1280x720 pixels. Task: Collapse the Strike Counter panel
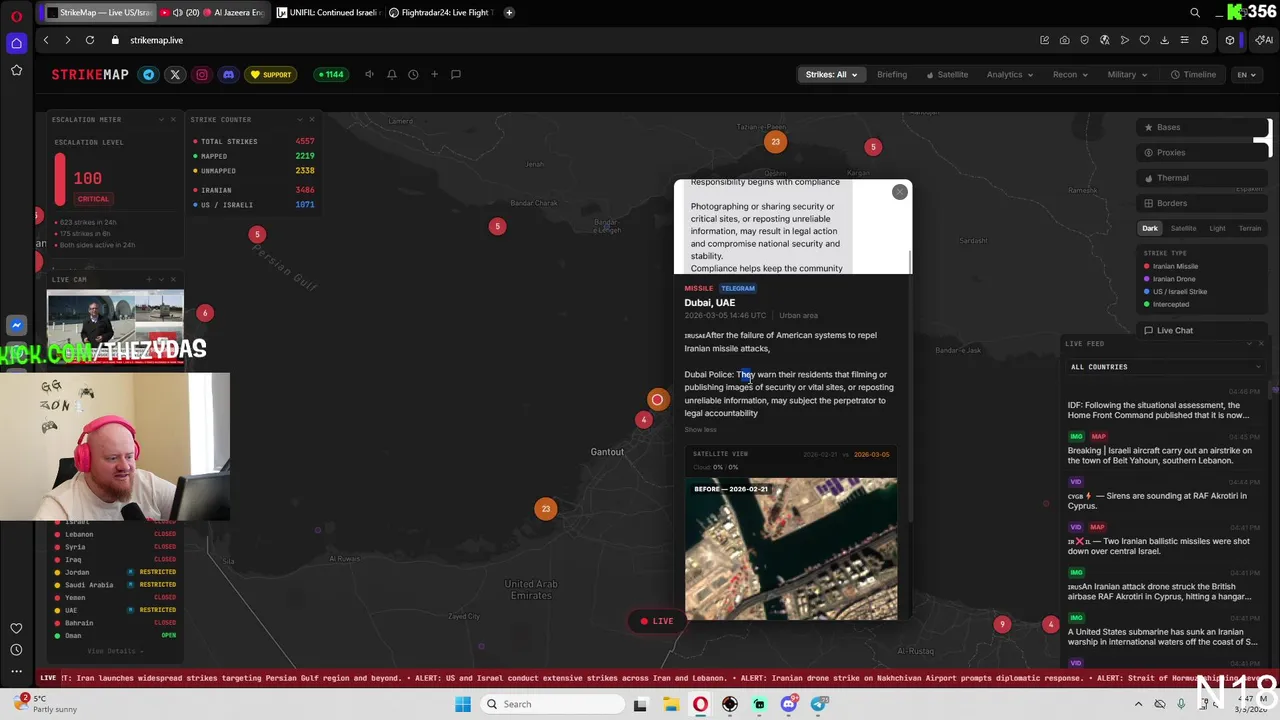pos(300,119)
